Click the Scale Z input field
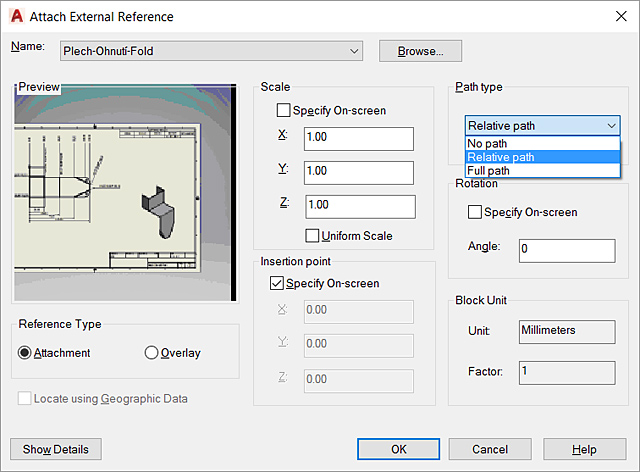Image resolution: width=640 pixels, height=472 pixels. coord(360,207)
